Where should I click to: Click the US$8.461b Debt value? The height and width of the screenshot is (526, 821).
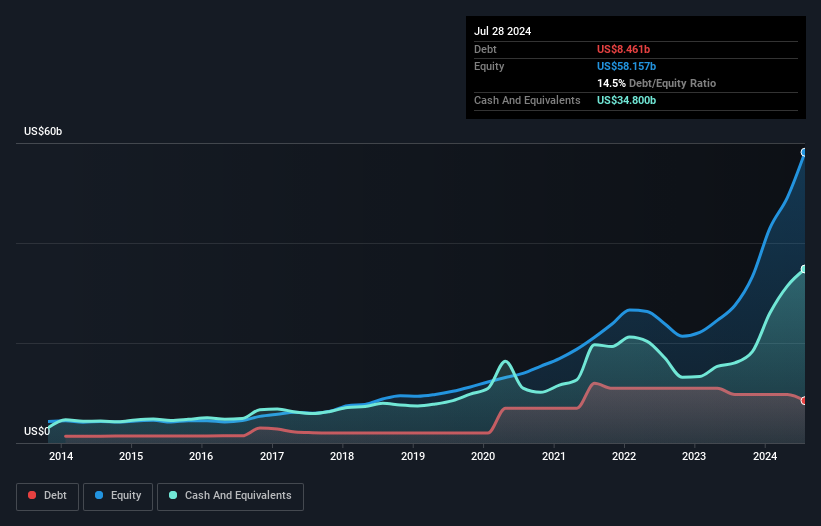pos(624,49)
